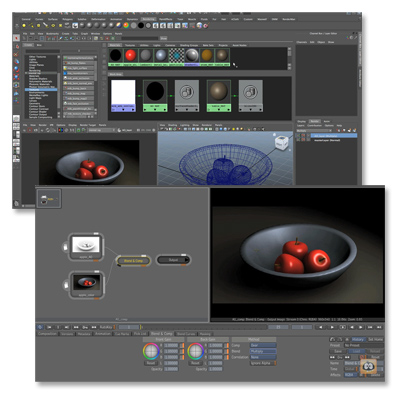
Task: Select the arrow Select tool in Maya toolbox
Action: (16, 38)
